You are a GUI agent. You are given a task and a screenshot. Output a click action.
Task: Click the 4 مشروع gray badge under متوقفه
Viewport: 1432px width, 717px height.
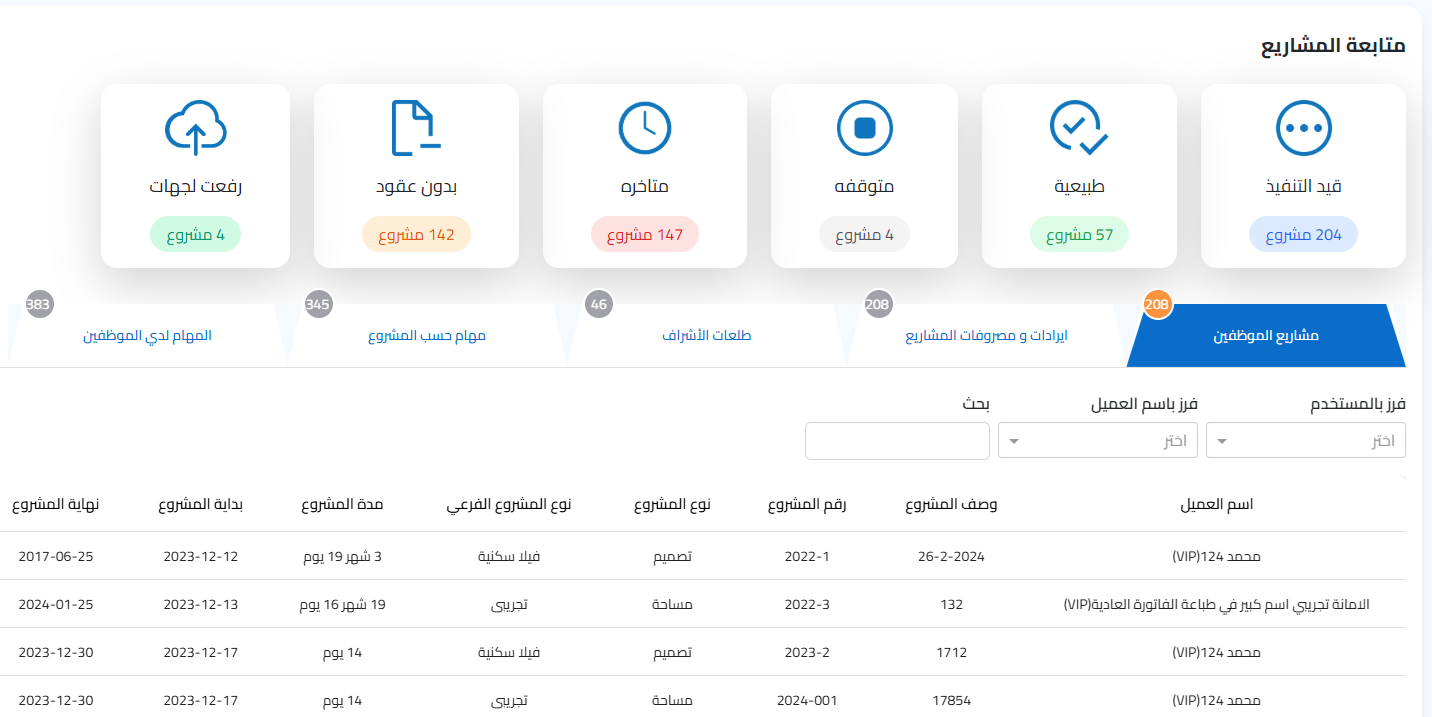coord(865,235)
